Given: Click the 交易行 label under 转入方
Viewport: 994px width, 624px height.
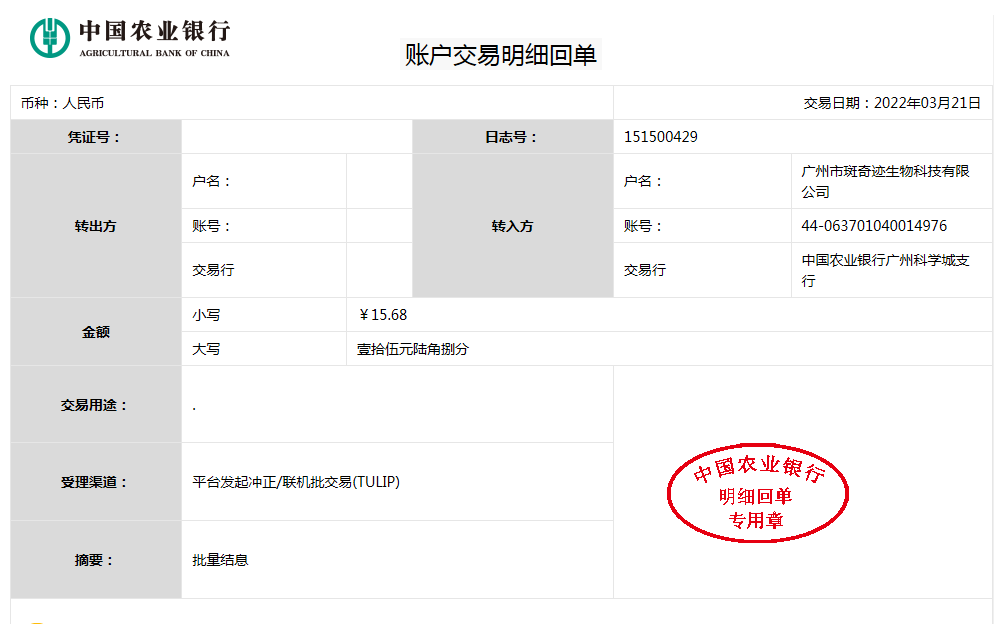Looking at the screenshot, I should (645, 270).
